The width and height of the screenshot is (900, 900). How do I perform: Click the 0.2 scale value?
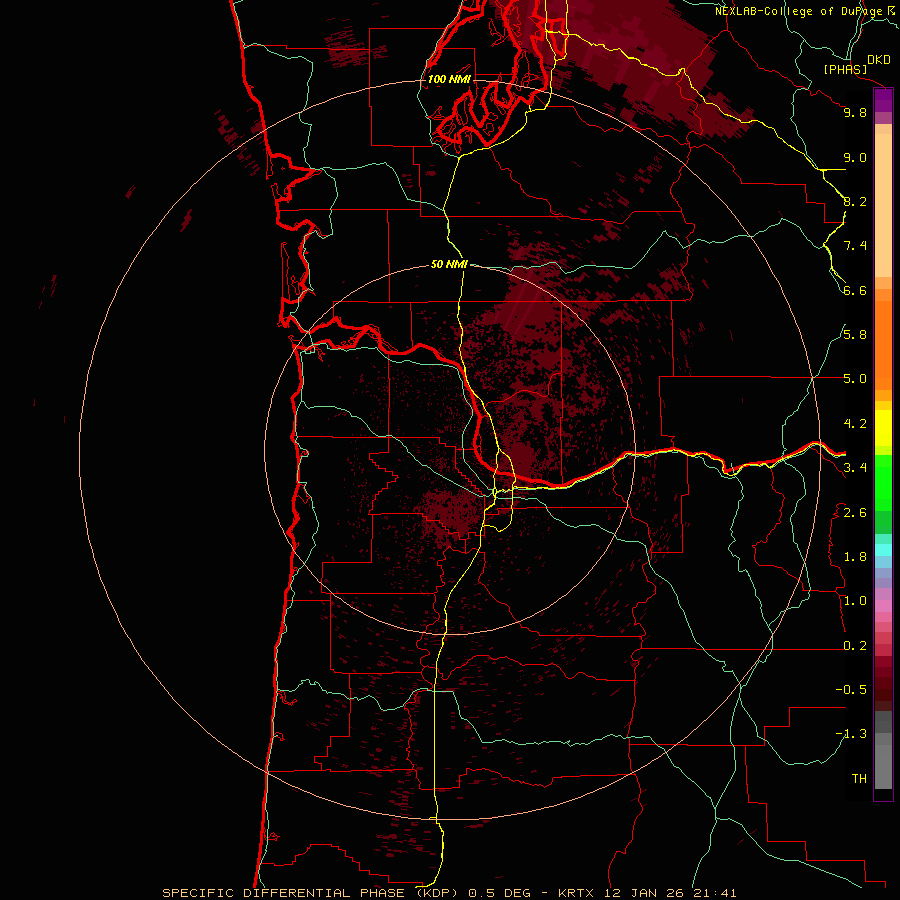point(855,646)
